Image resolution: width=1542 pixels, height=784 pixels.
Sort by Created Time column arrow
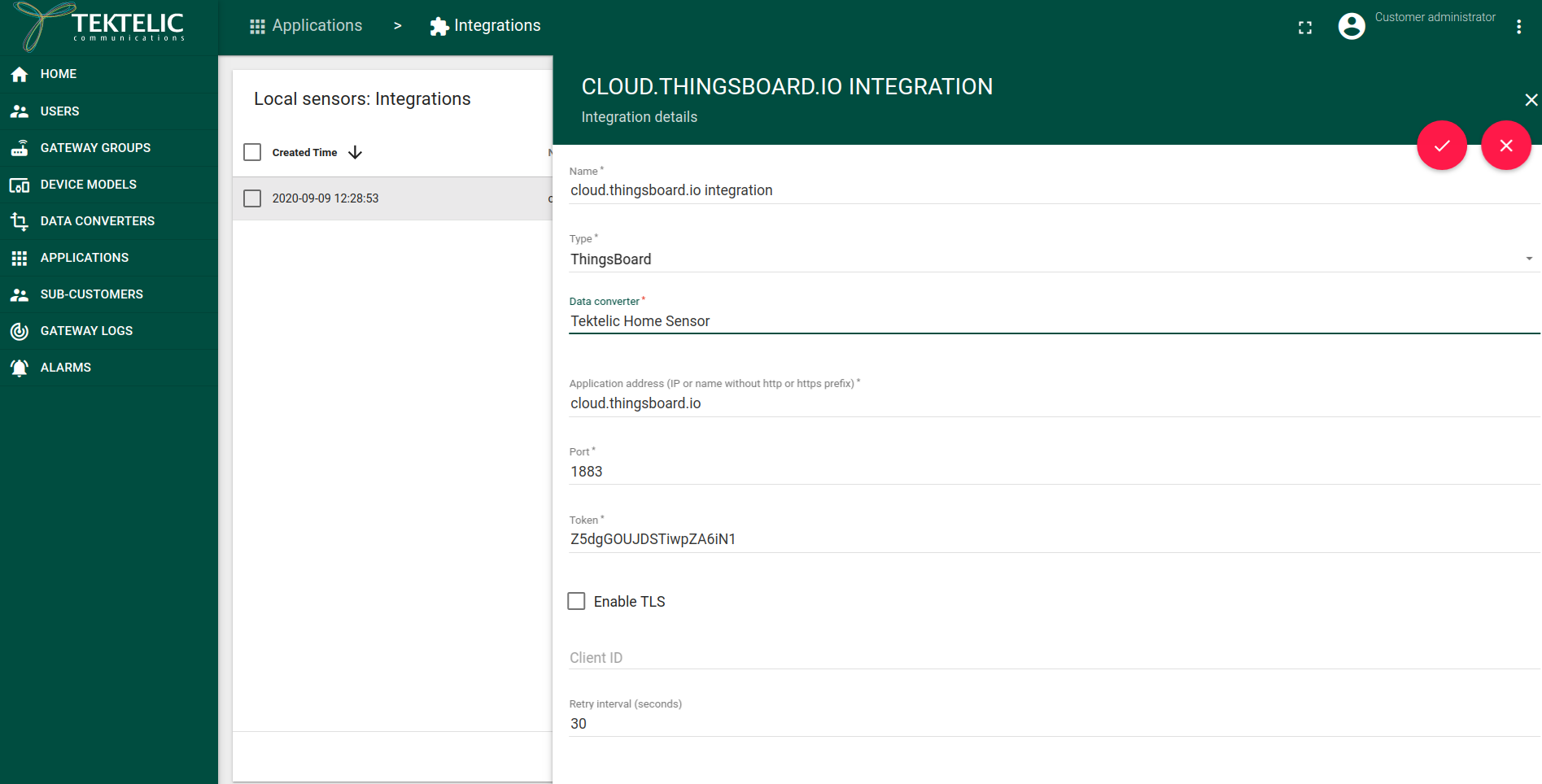[x=355, y=153]
